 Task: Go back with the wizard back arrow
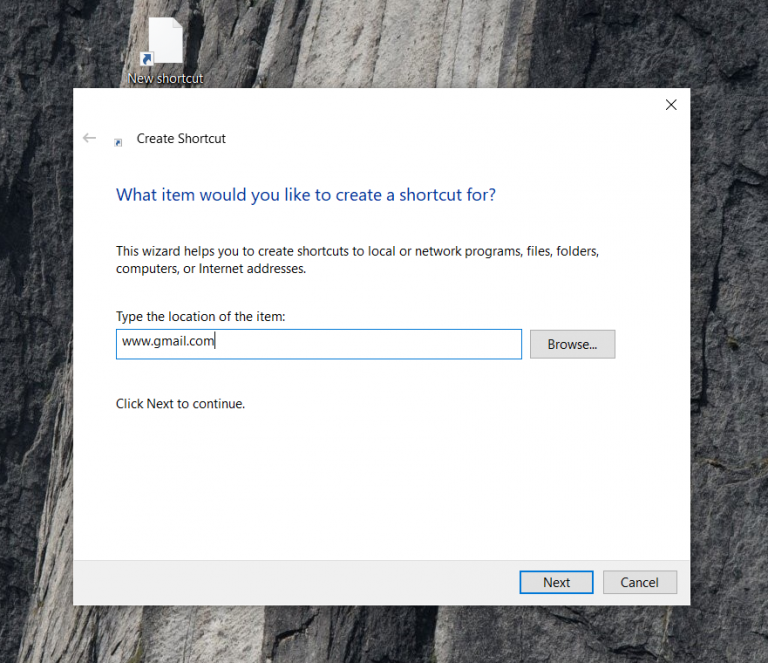[90, 138]
